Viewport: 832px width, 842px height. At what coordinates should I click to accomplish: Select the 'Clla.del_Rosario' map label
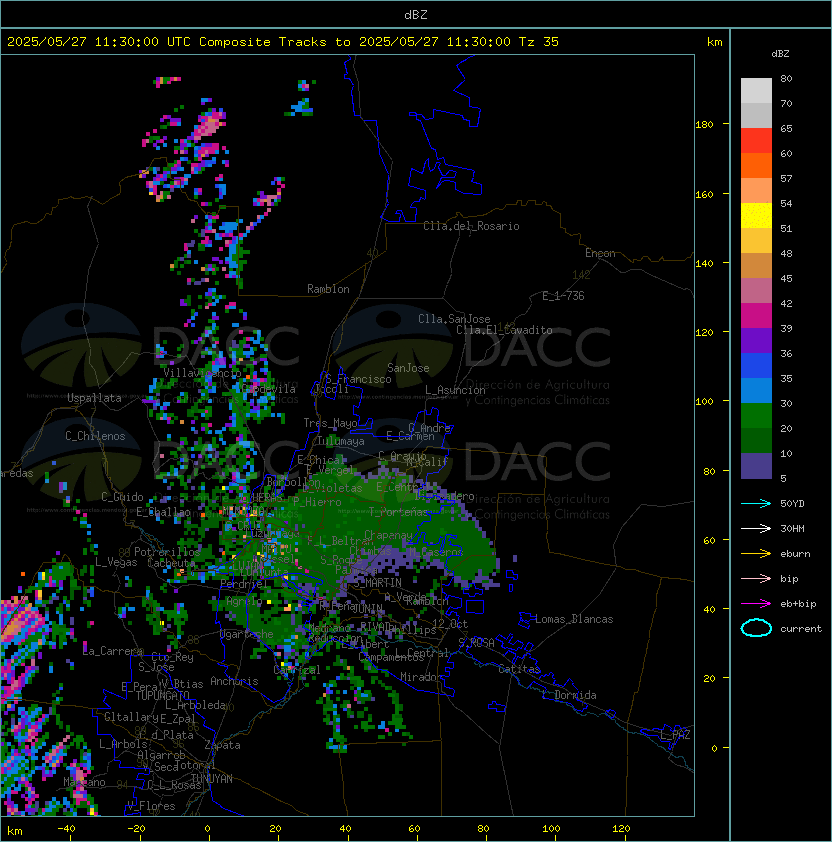click(x=471, y=226)
